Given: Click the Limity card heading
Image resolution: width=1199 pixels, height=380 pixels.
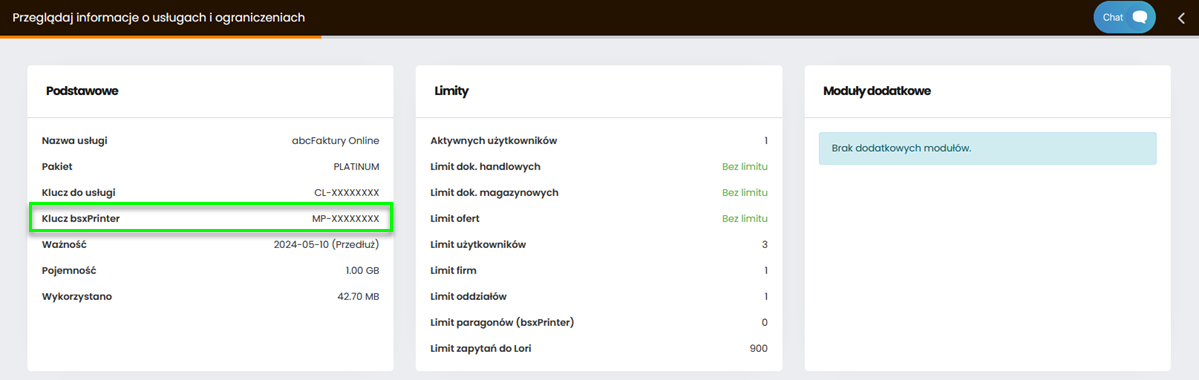Looking at the screenshot, I should tap(451, 91).
